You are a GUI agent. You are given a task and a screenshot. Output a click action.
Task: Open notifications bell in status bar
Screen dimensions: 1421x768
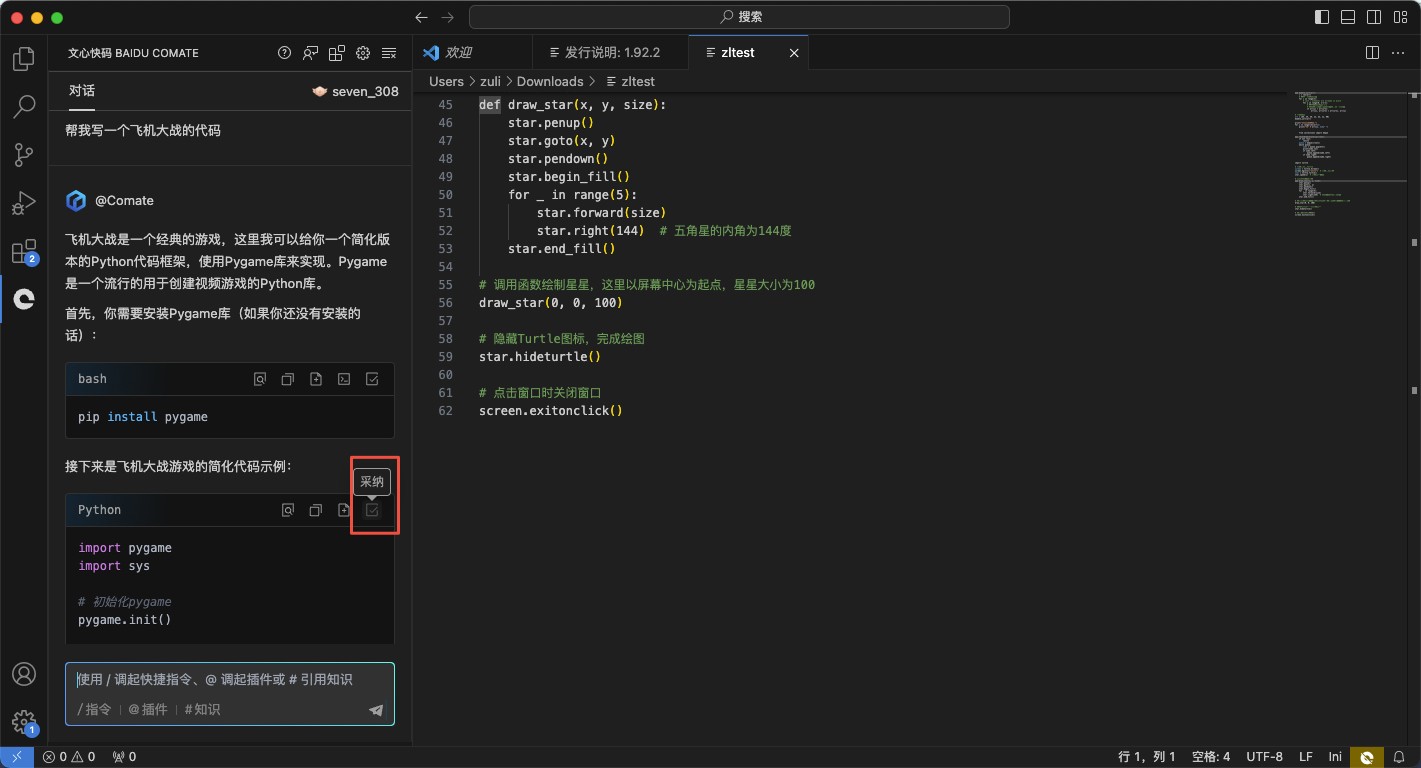pyautogui.click(x=1401, y=757)
